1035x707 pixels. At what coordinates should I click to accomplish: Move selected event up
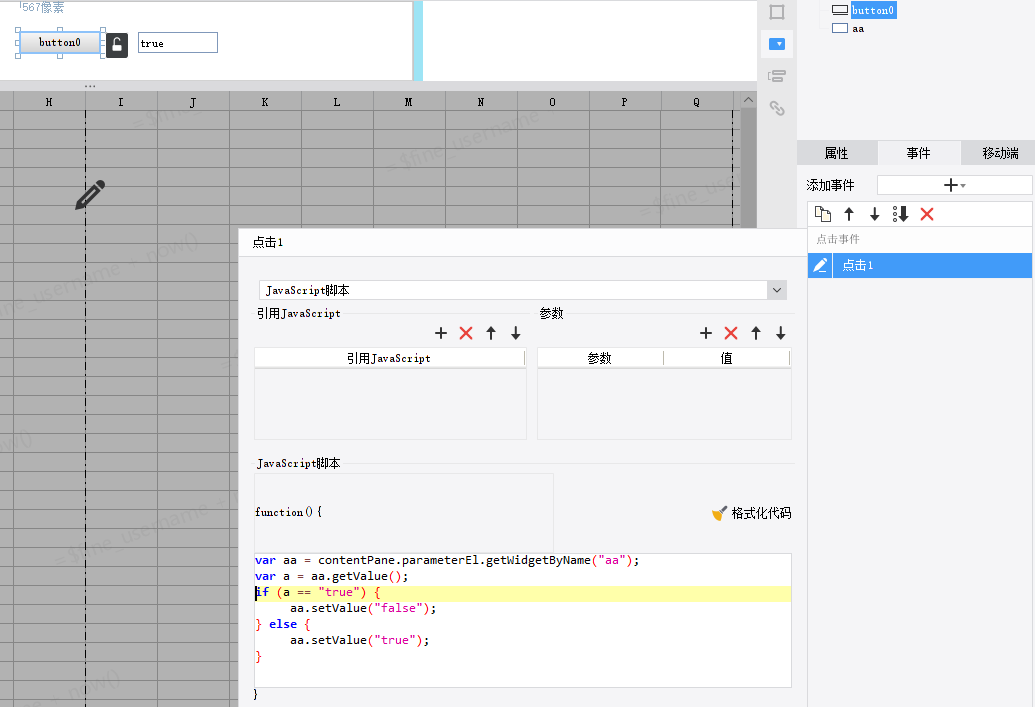point(849,214)
